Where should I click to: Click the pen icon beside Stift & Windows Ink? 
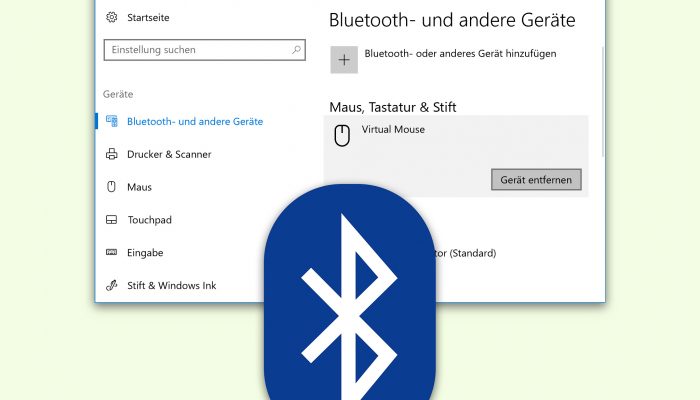112,285
